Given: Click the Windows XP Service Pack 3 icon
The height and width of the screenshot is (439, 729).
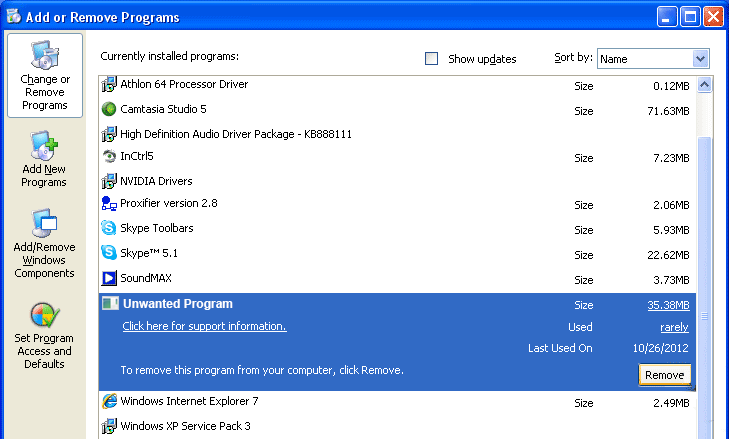Looking at the screenshot, I should 109,426.
